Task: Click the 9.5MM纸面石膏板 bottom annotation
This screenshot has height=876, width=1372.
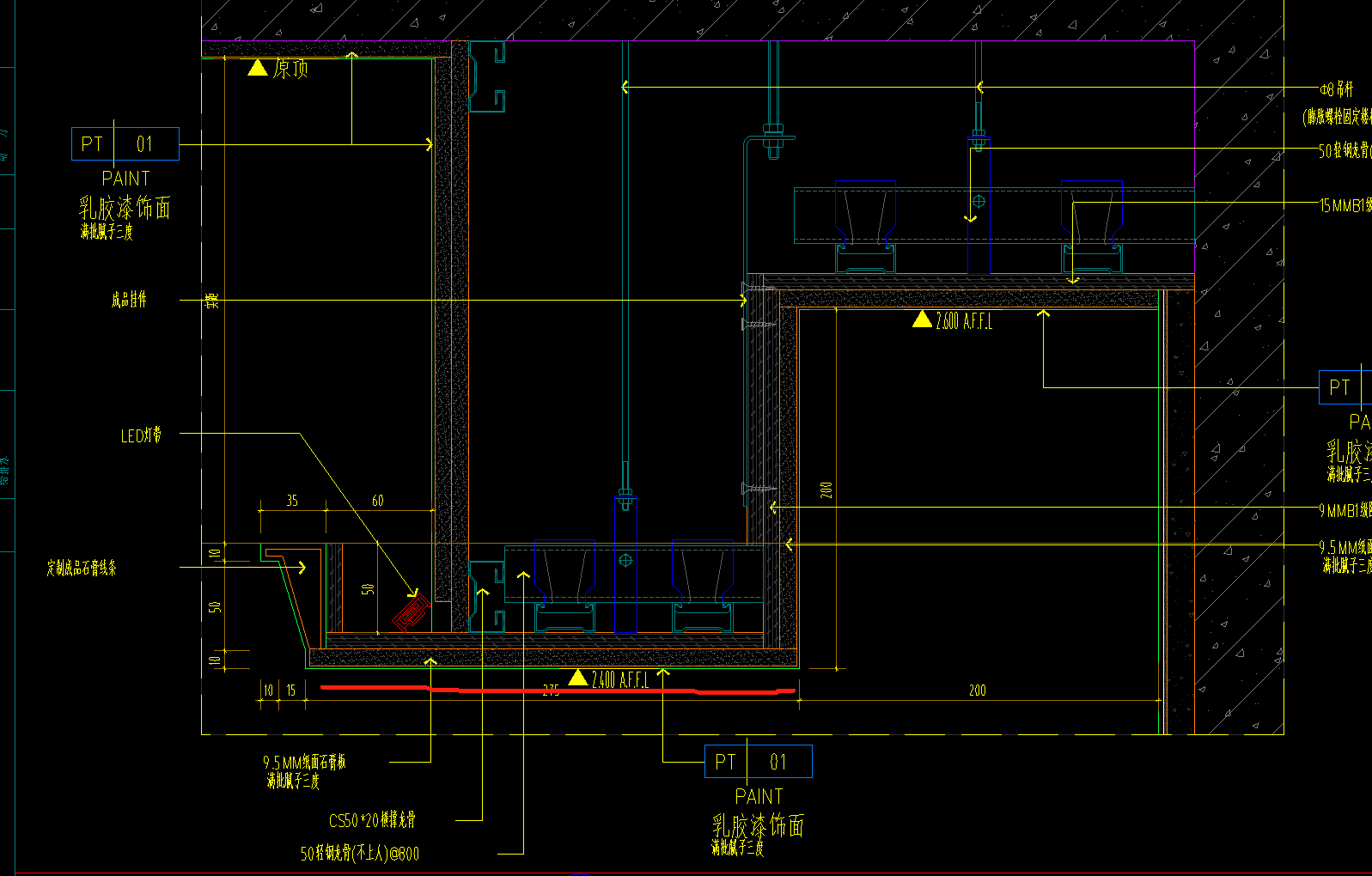Action: 304,762
